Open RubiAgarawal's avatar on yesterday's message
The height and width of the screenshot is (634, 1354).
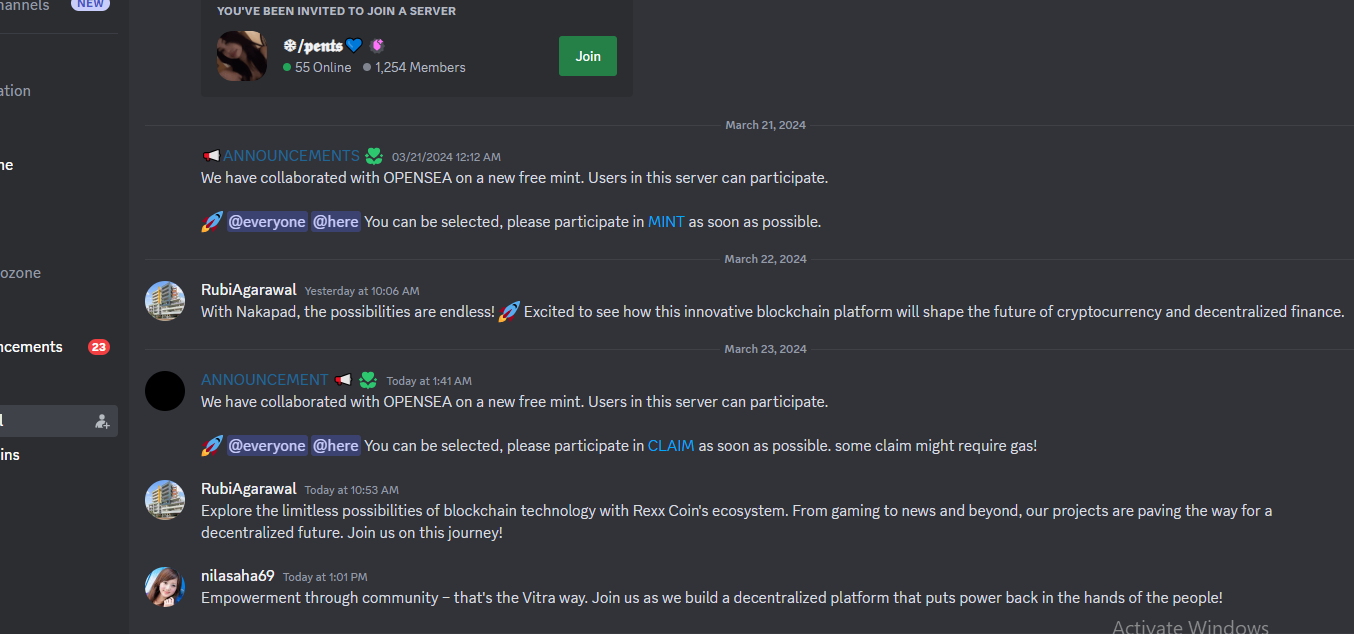[x=165, y=301]
